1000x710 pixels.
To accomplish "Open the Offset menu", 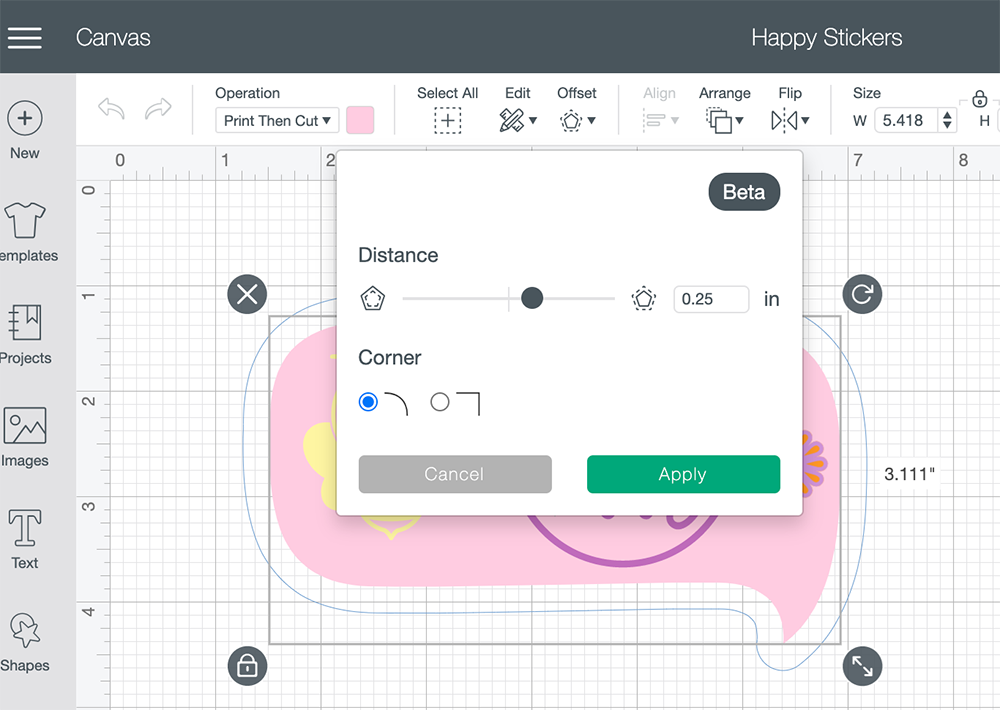I will (x=577, y=120).
